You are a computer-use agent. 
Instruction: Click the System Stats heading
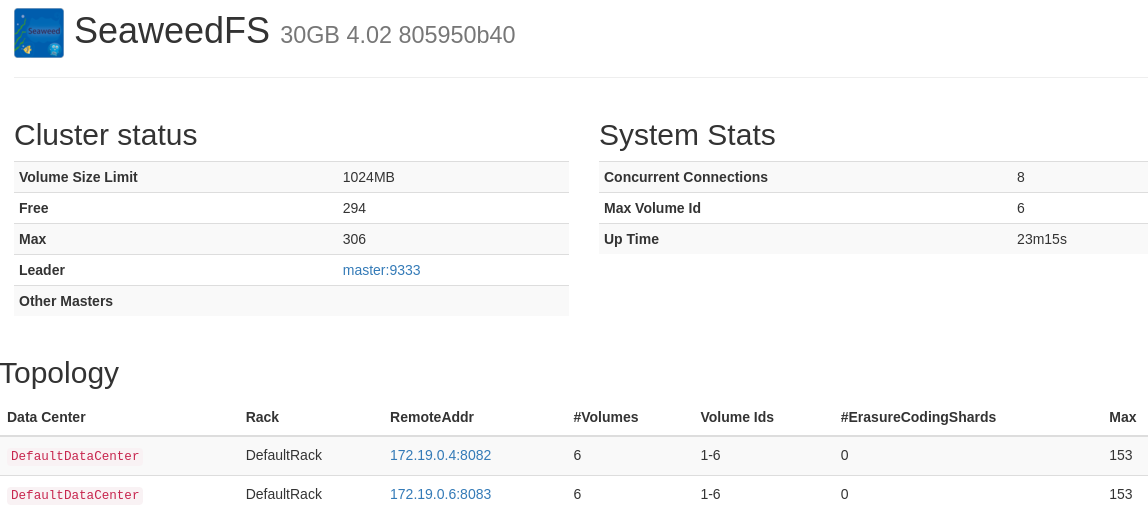click(687, 135)
